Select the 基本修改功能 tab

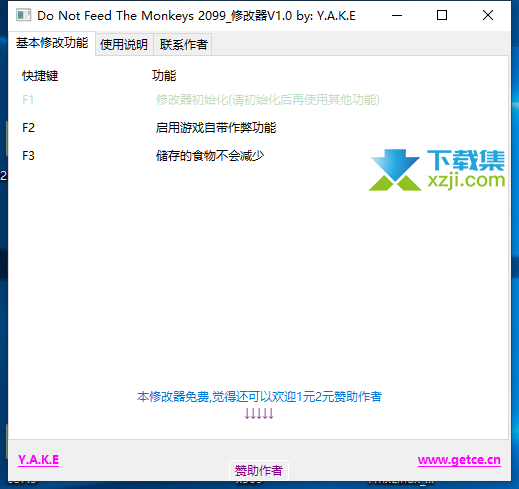tap(52, 43)
